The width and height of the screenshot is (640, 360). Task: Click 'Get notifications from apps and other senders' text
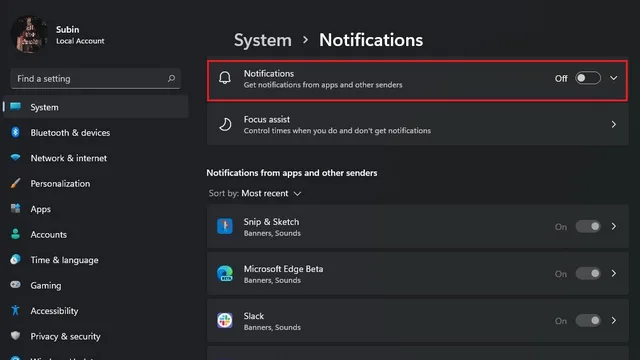coord(323,85)
